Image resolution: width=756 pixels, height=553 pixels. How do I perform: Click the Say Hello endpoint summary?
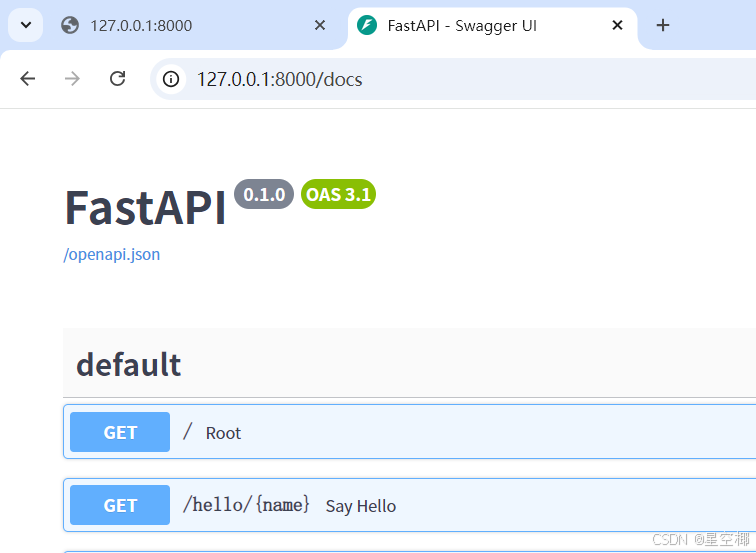pyautogui.click(x=361, y=506)
